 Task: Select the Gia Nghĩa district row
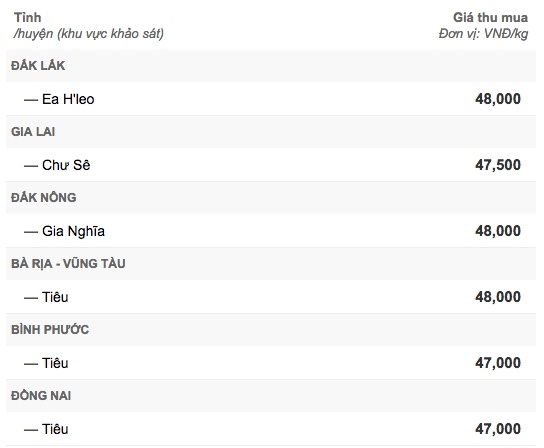[x=271, y=231]
